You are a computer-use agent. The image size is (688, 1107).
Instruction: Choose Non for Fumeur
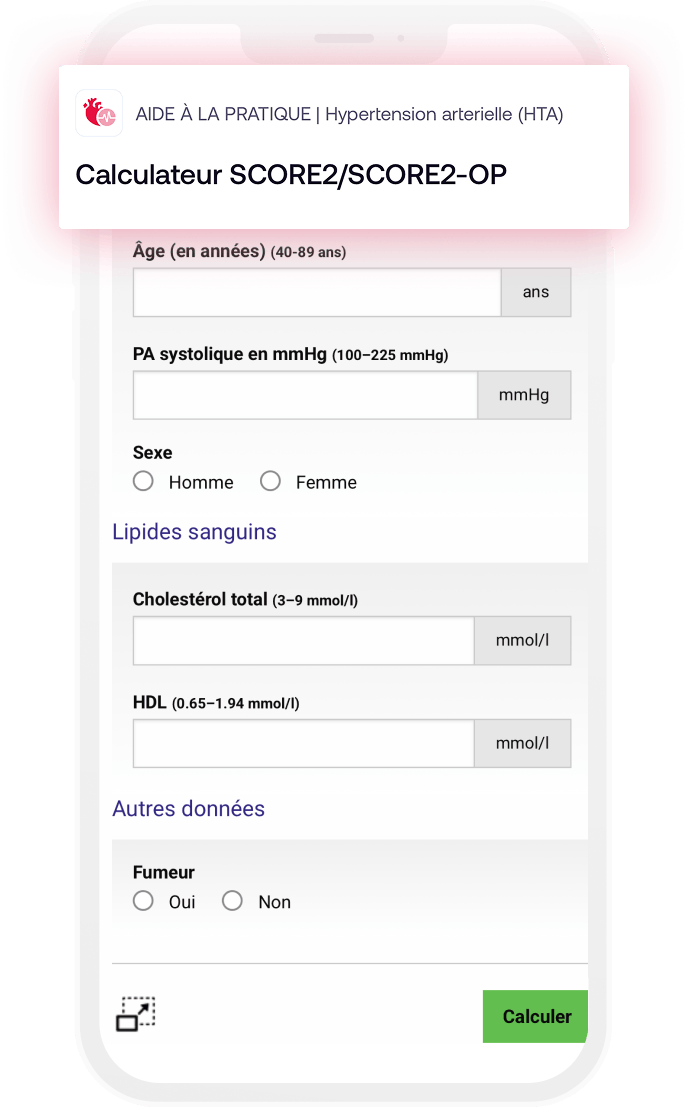tap(232, 901)
